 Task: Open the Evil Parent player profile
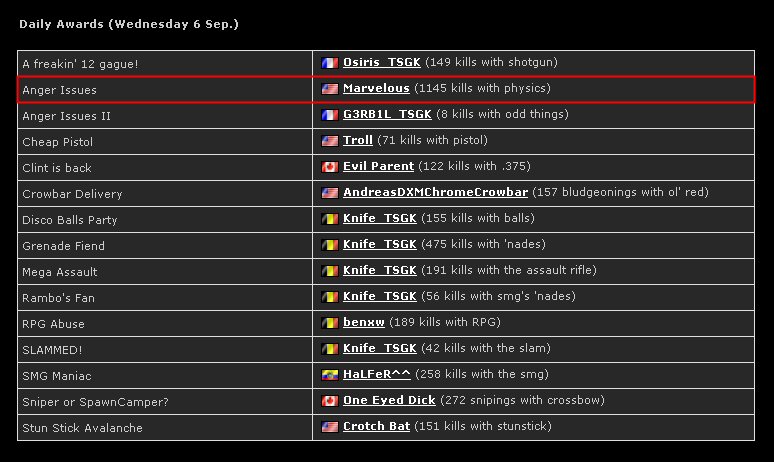click(378, 166)
